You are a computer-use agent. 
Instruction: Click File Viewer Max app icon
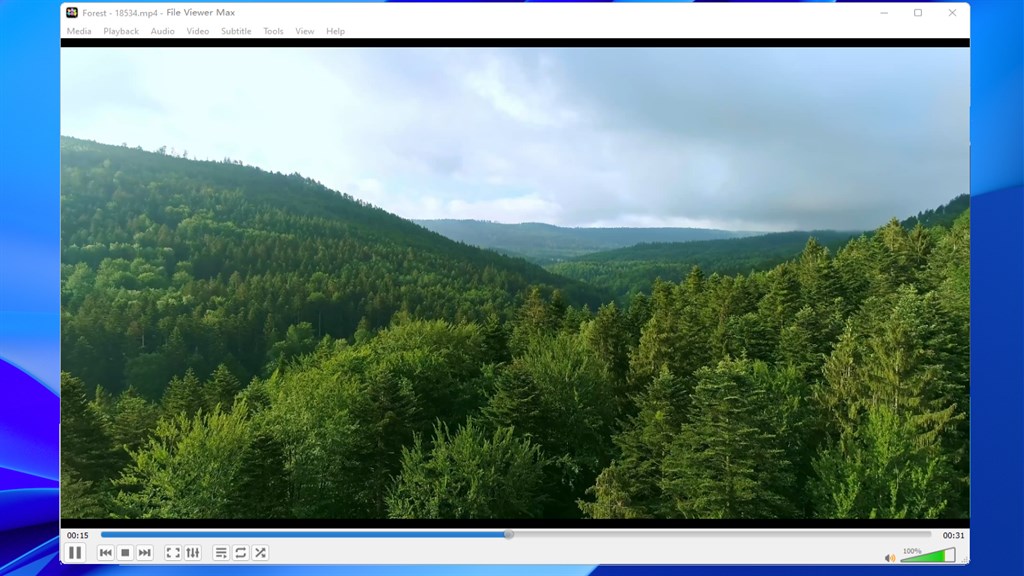click(x=72, y=12)
